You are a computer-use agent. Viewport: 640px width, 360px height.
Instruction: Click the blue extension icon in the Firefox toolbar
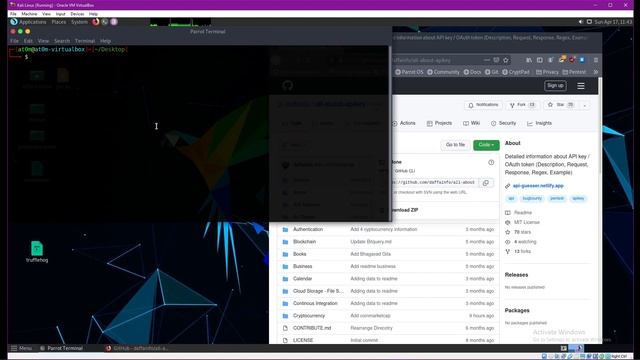point(582,60)
